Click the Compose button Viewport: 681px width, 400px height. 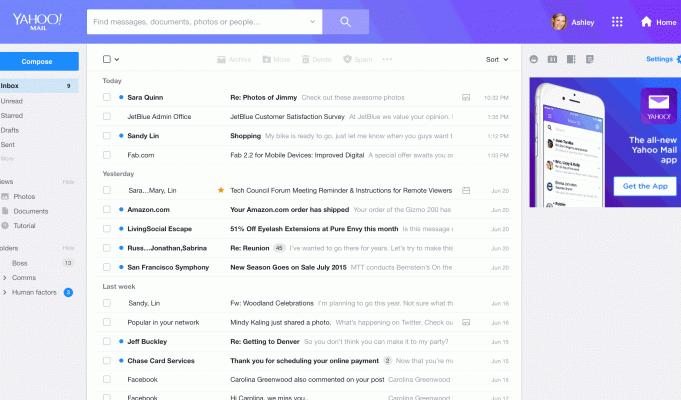tap(39, 61)
